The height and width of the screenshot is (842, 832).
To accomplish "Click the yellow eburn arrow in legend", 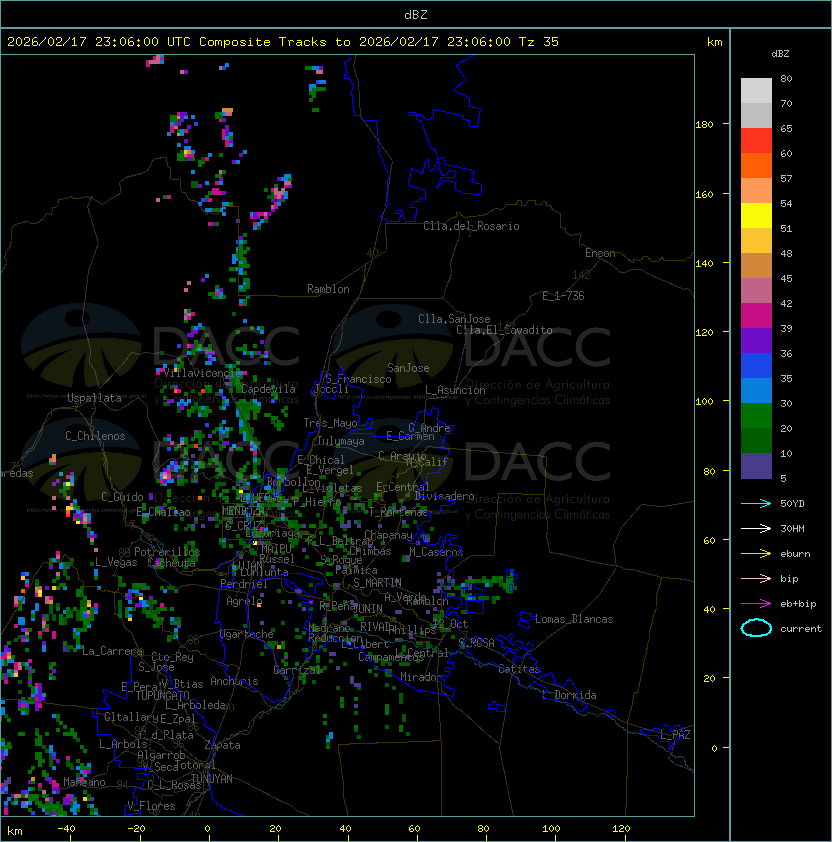I will (x=756, y=554).
